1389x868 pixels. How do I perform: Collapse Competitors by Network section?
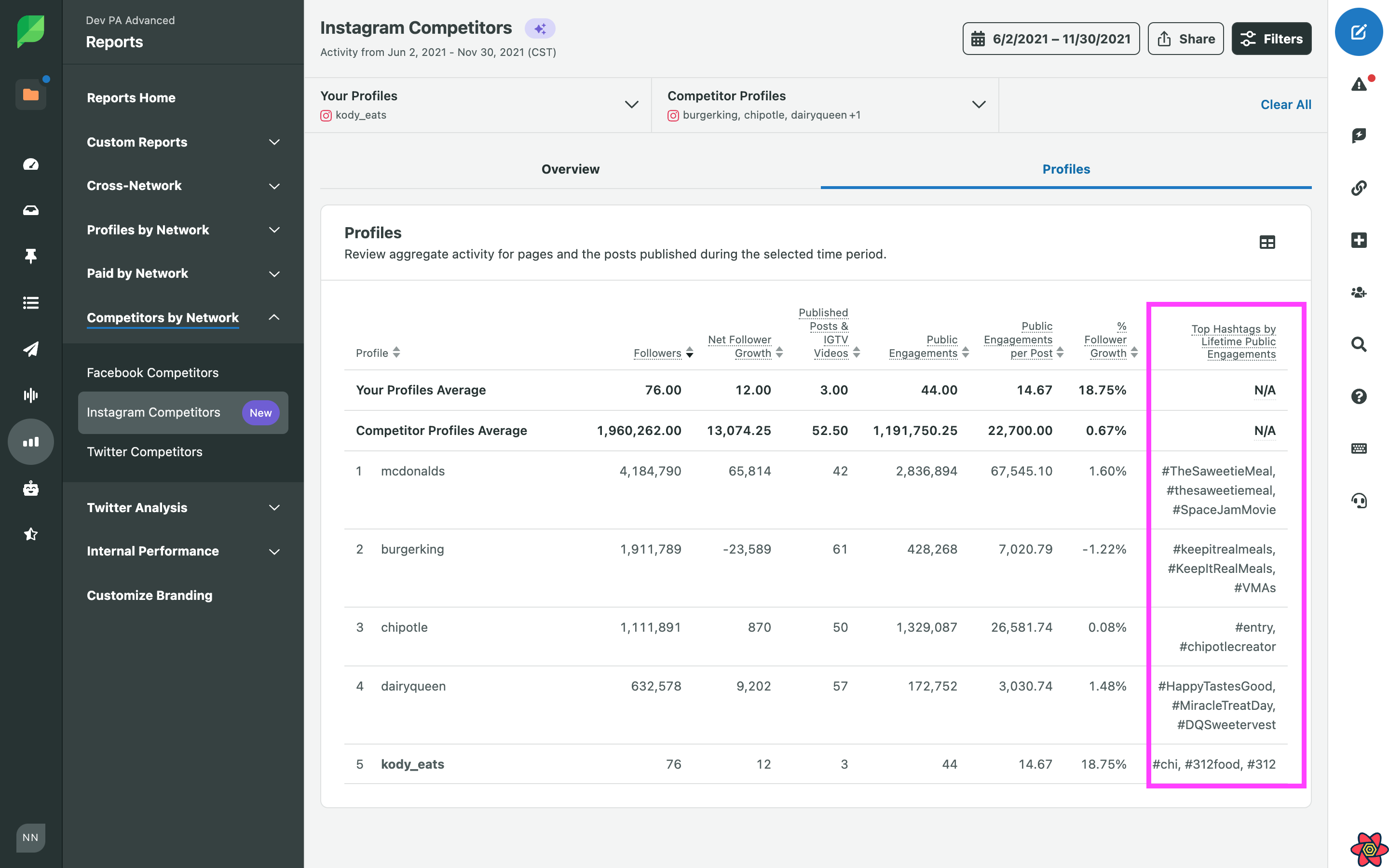coord(183,317)
